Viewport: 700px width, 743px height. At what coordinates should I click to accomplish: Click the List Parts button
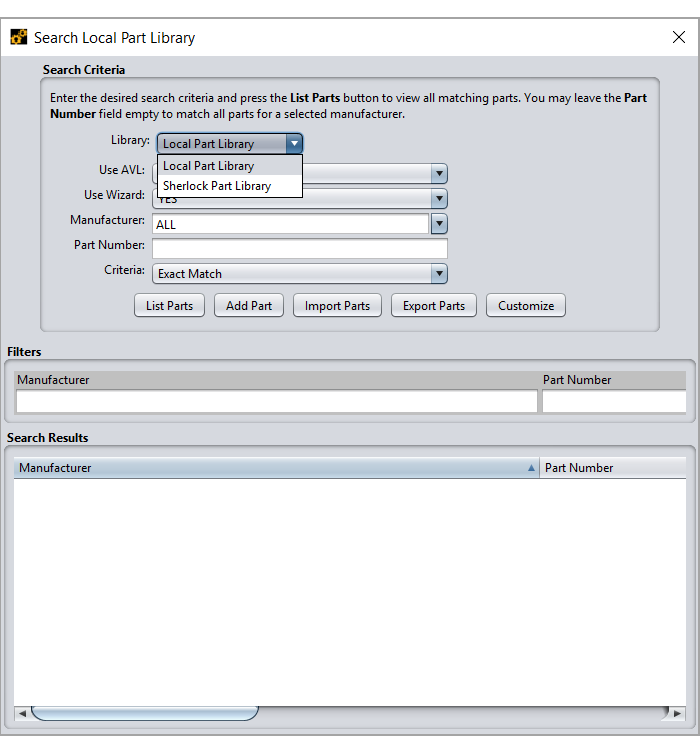169,306
